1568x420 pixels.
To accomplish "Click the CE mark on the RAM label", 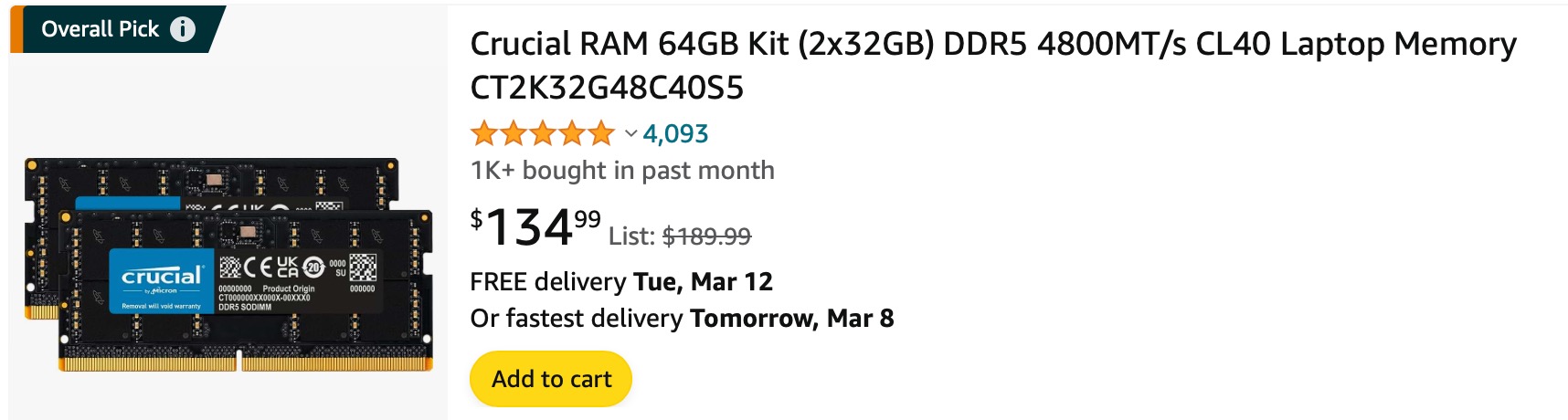I will tap(258, 267).
